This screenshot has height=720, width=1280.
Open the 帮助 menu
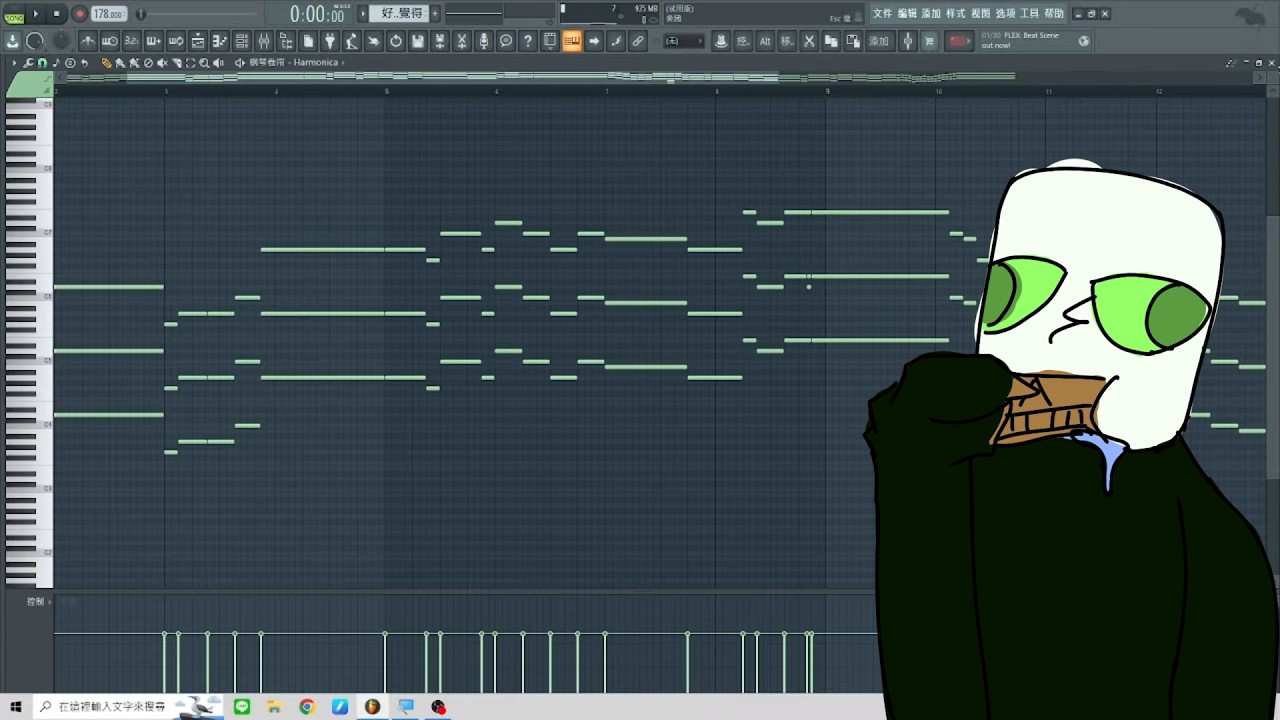coord(1054,14)
